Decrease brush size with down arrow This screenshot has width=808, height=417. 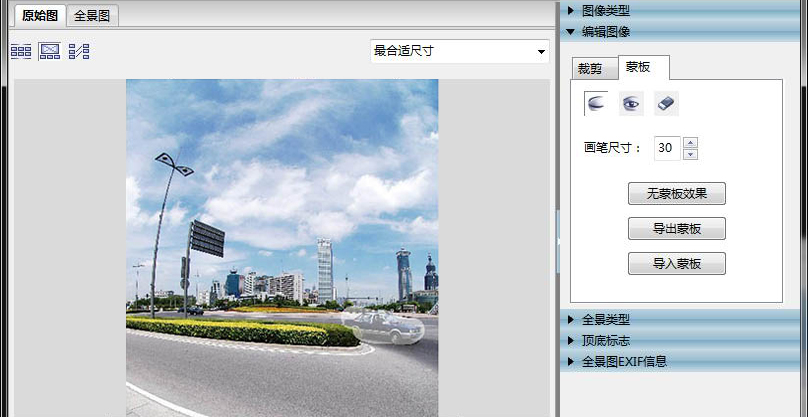pos(690,153)
